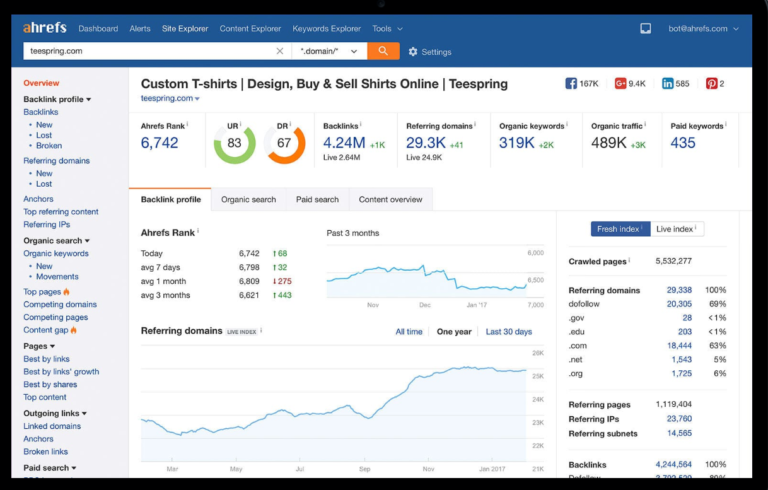Click the UR 83 donut gauge
This screenshot has width=768, height=490.
(235, 143)
